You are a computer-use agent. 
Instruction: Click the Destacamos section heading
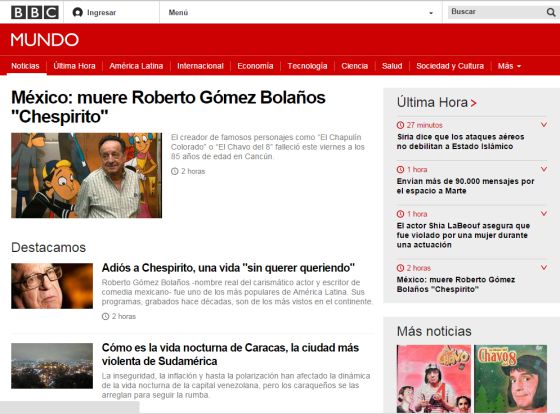(49, 247)
